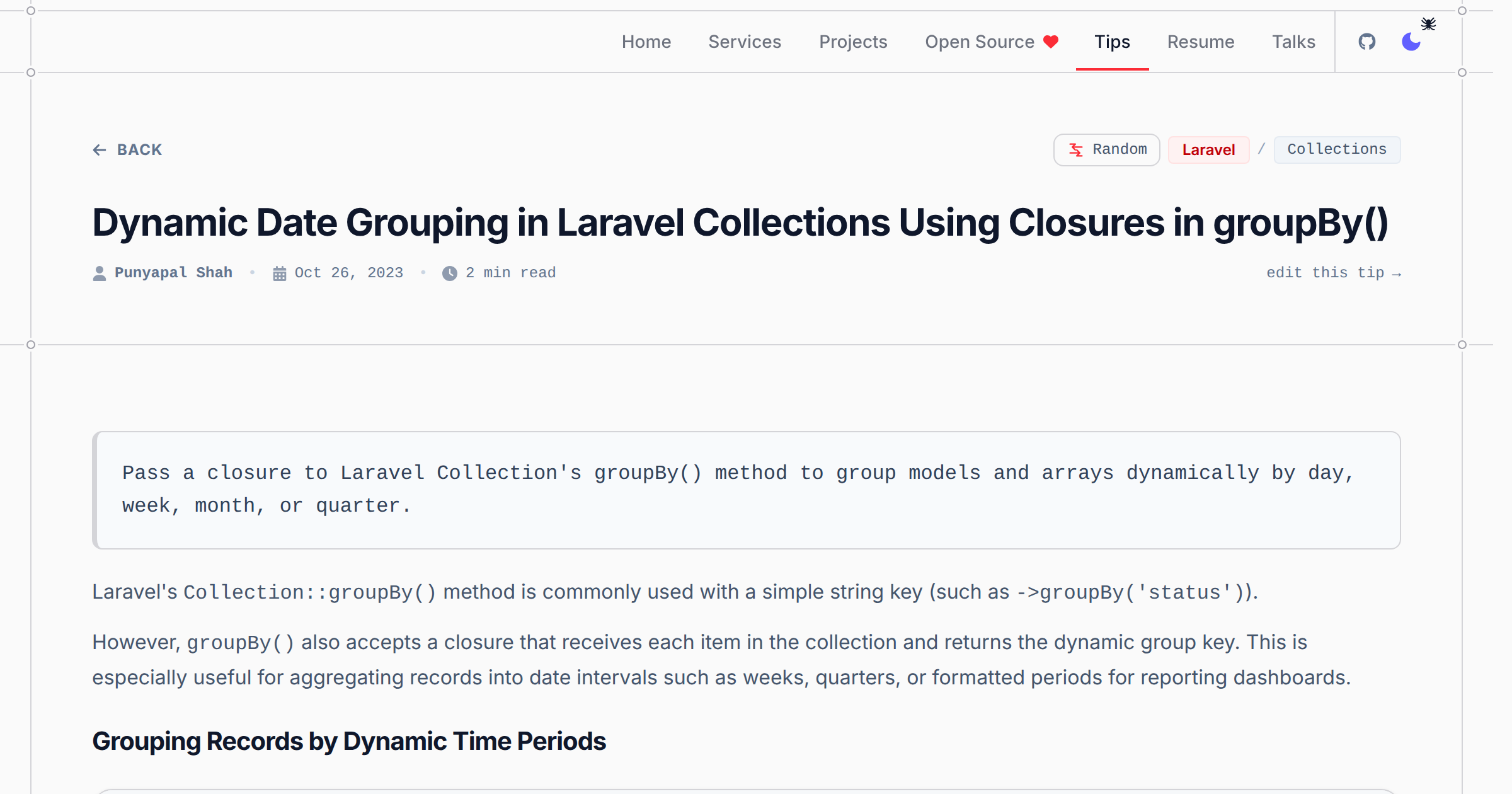Show a Random tip

(1106, 149)
